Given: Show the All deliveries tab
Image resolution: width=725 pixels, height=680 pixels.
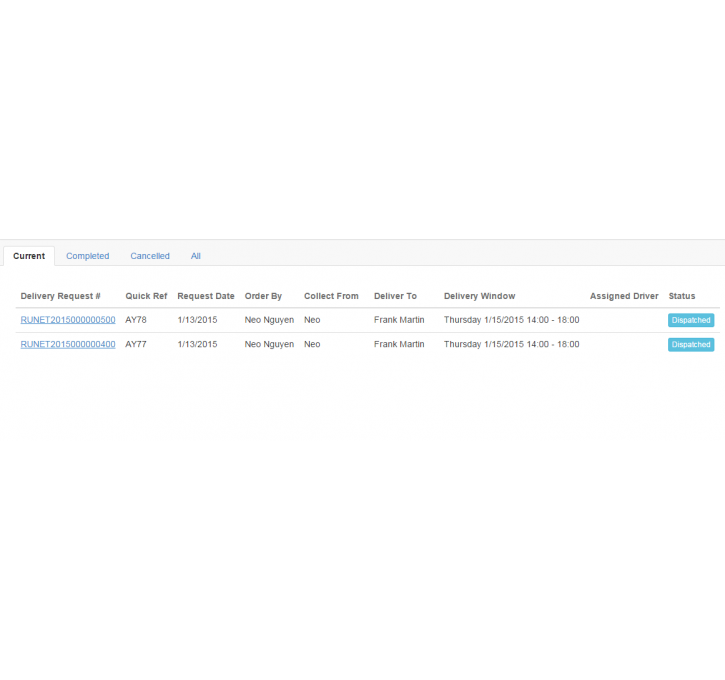Looking at the screenshot, I should coord(196,256).
